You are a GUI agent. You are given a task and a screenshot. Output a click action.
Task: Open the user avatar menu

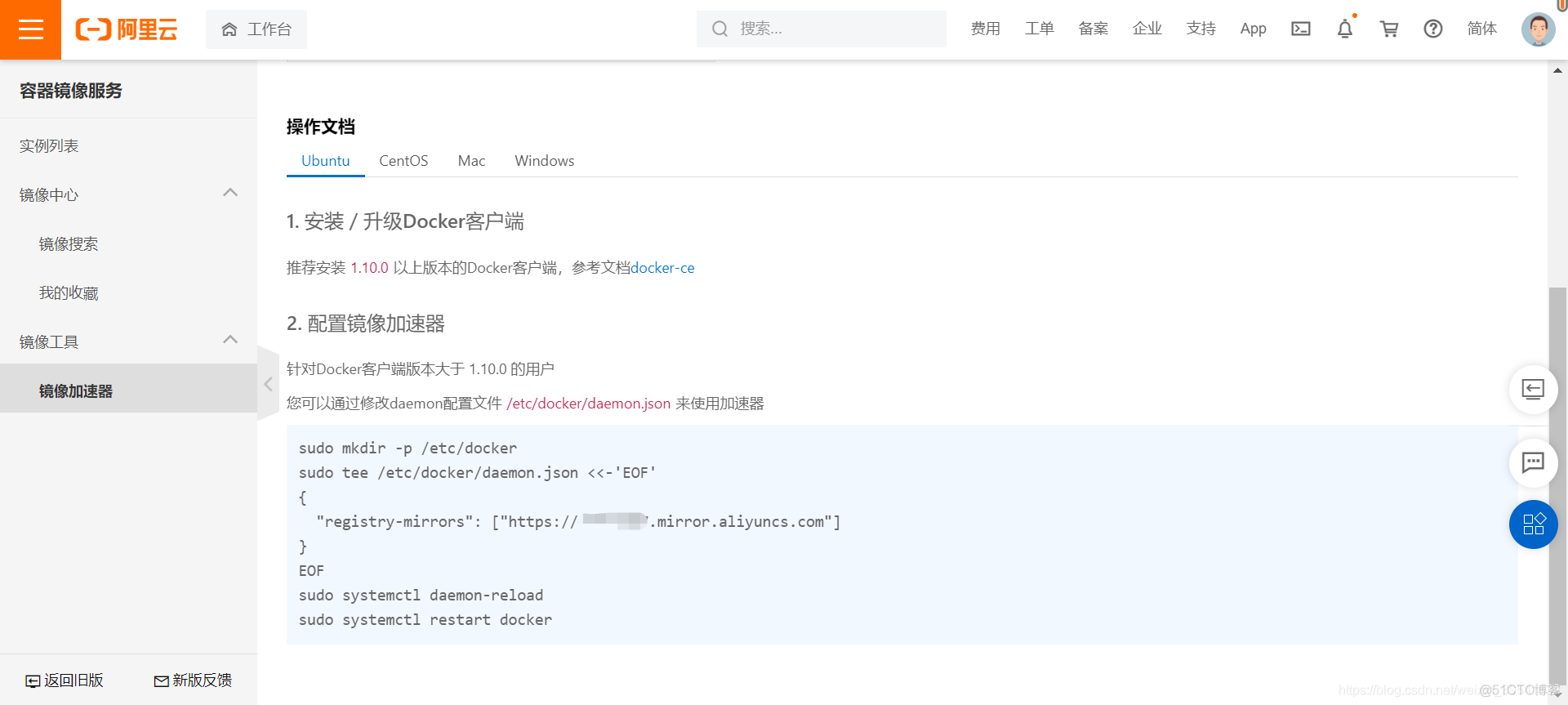point(1538,29)
